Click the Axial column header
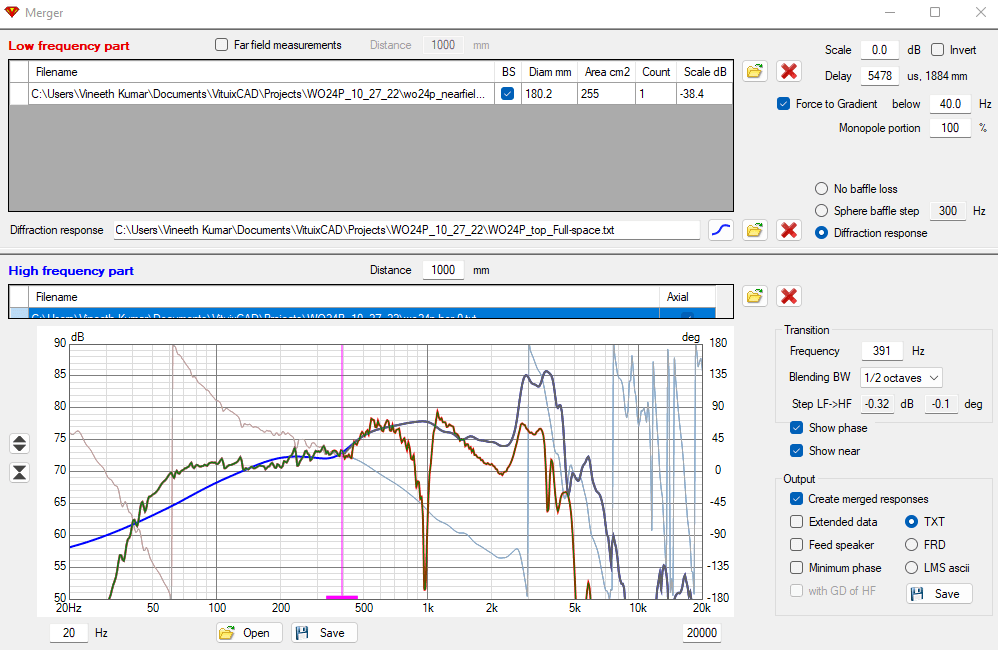998x650 pixels. click(687, 297)
